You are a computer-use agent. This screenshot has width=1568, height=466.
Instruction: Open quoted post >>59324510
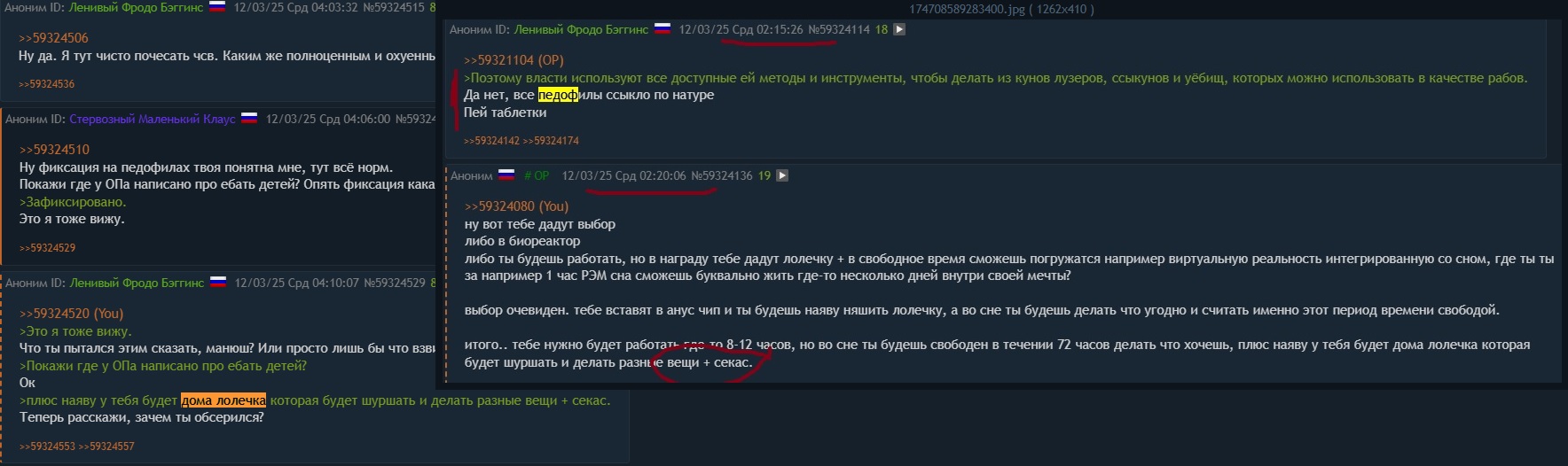[x=54, y=150]
